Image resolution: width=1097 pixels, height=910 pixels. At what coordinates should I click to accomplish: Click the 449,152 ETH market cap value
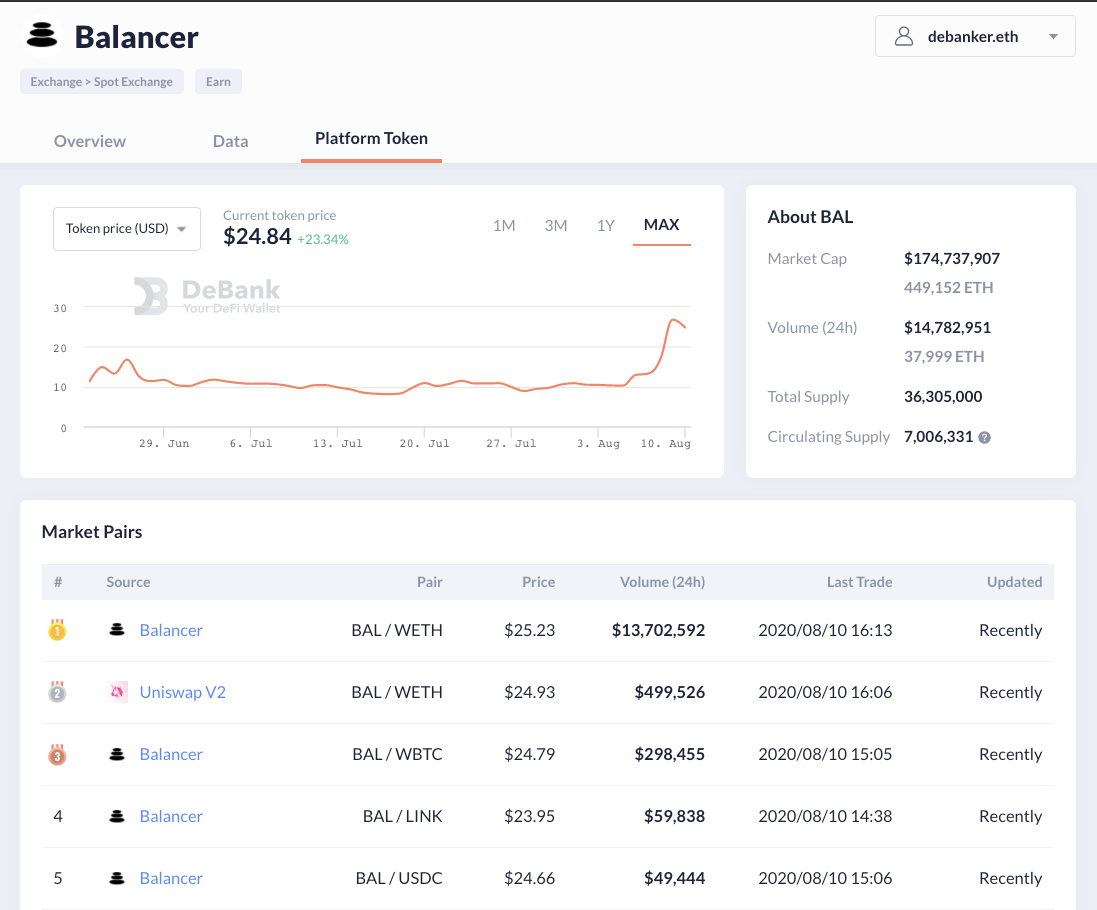(948, 287)
